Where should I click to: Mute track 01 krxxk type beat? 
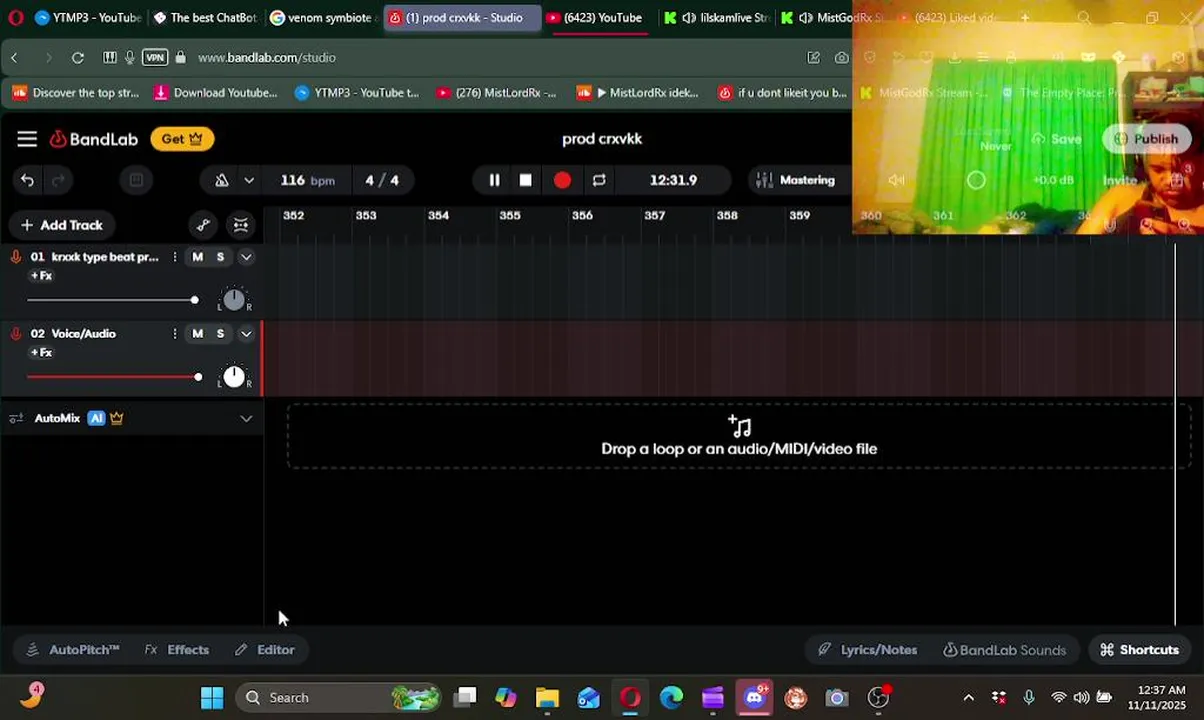pyautogui.click(x=197, y=257)
